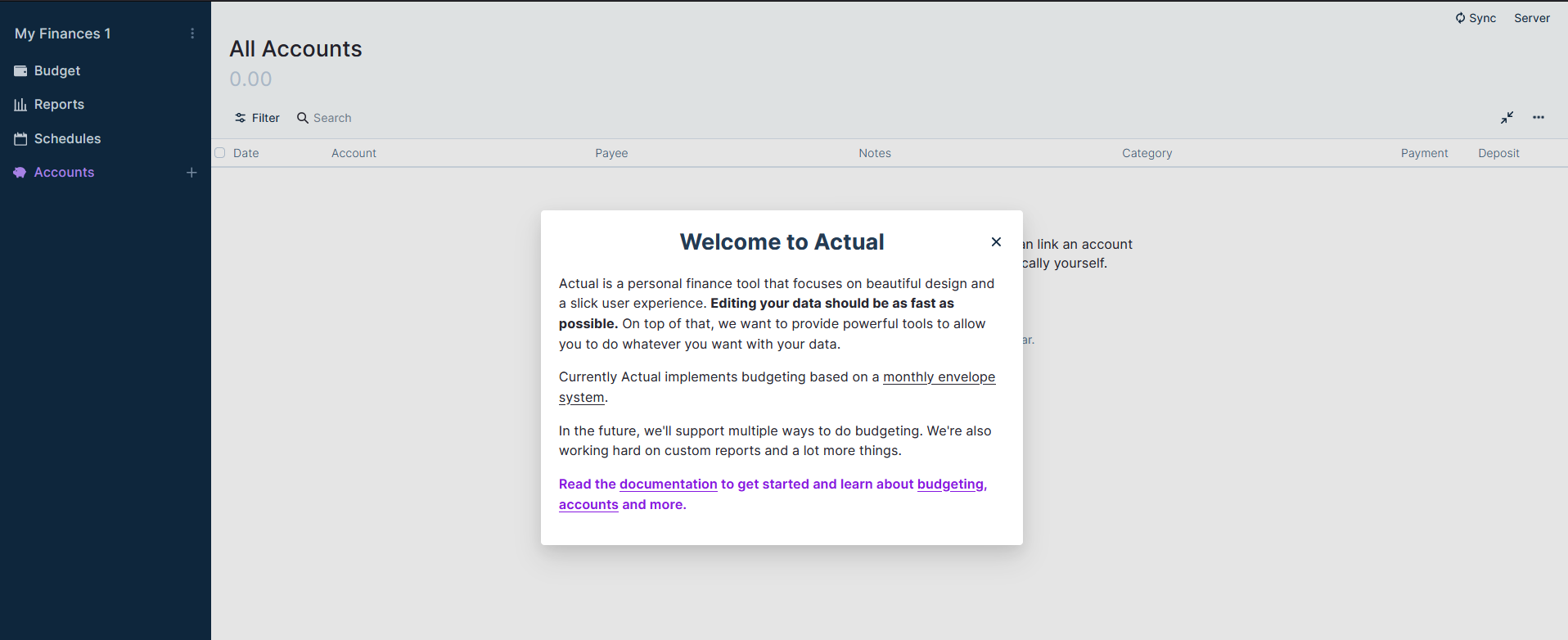Screen dimensions: 1568x640
Task: Open the Filter dropdown
Action: click(x=257, y=118)
